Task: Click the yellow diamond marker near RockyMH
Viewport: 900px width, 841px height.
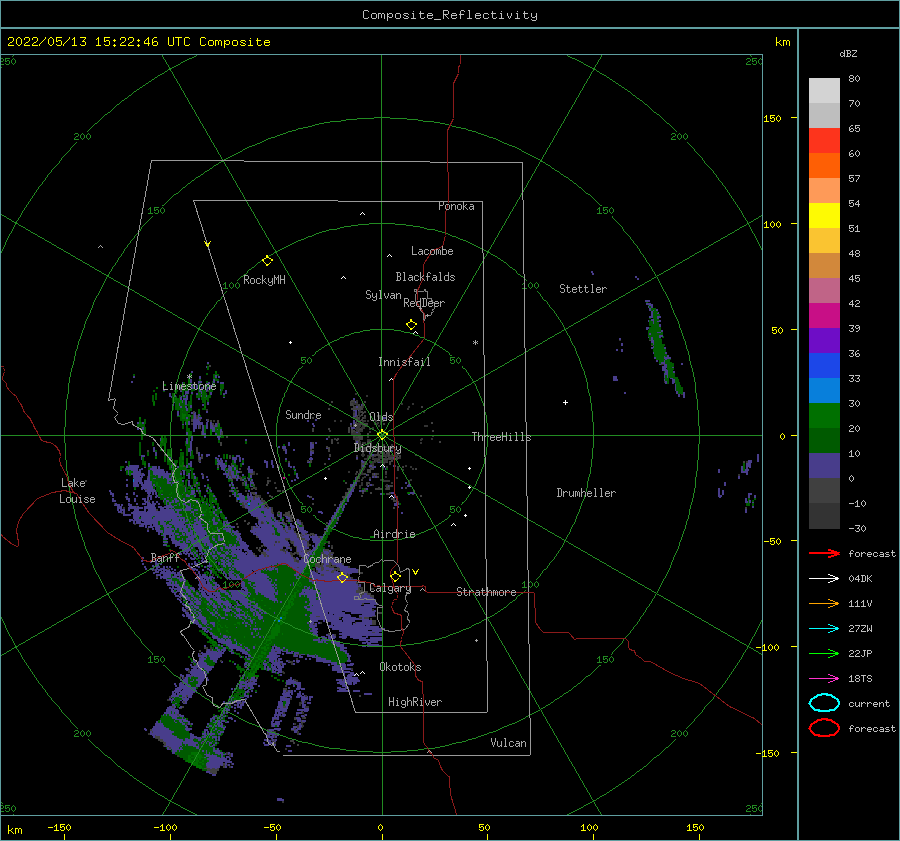Action: pyautogui.click(x=267, y=261)
